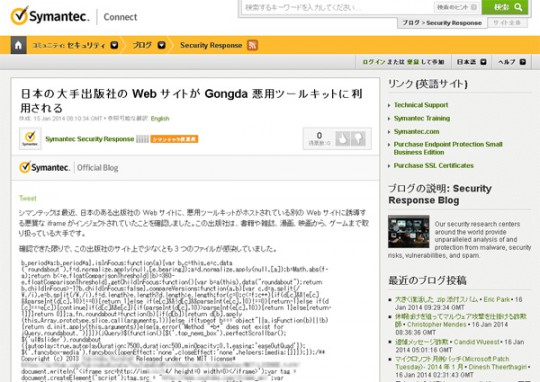Open the Technical Support link

click(421, 105)
